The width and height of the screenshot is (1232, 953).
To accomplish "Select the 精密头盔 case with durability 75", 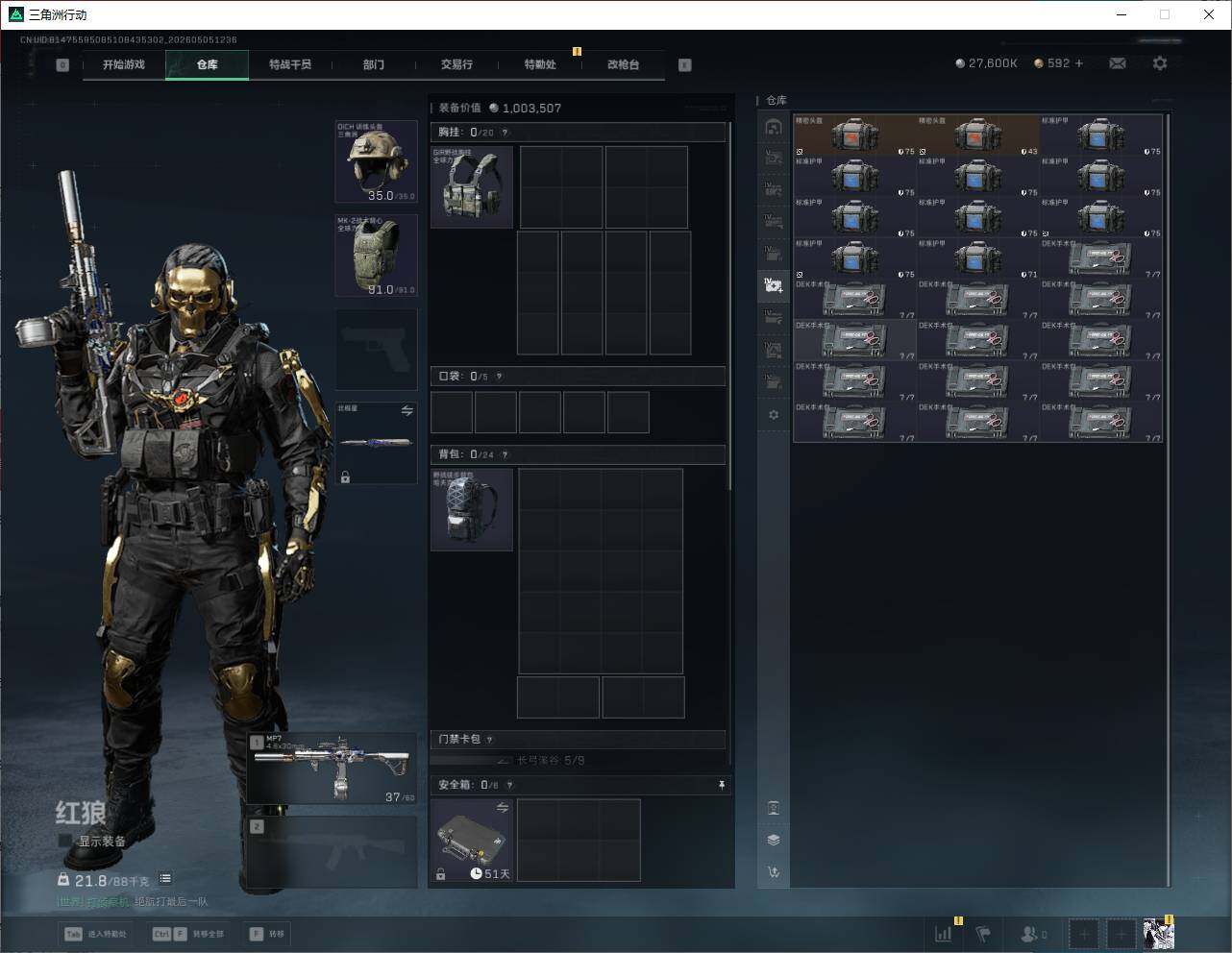I will point(855,135).
